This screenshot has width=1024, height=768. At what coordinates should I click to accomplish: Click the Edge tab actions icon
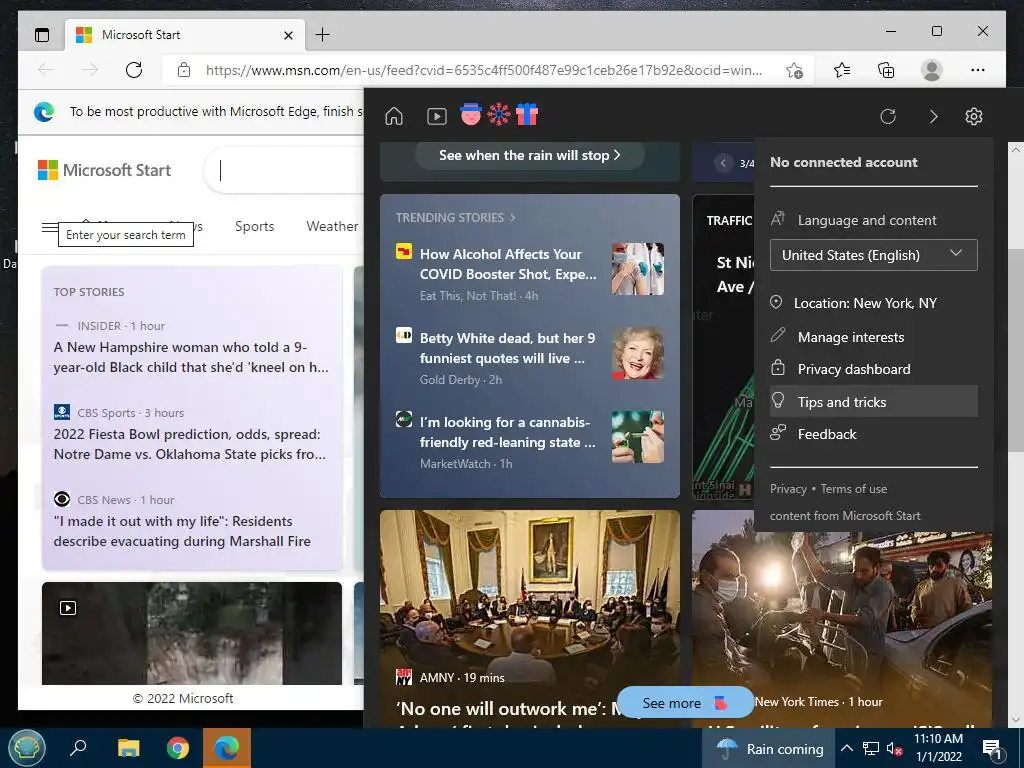pos(42,35)
